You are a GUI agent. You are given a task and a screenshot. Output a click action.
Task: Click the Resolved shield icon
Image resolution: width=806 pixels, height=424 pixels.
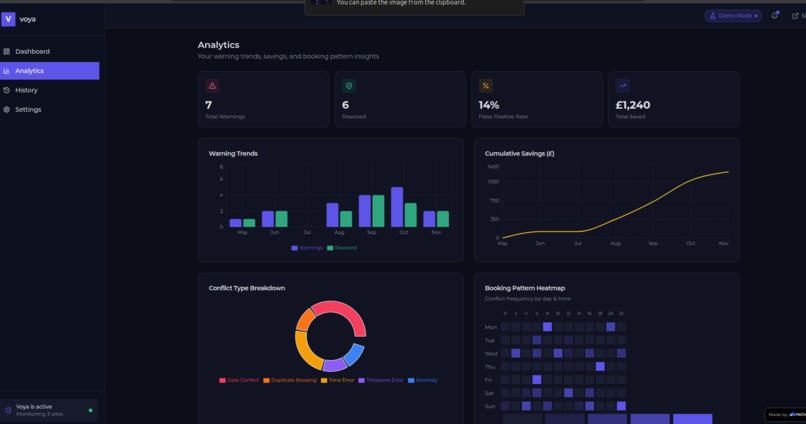tap(349, 86)
